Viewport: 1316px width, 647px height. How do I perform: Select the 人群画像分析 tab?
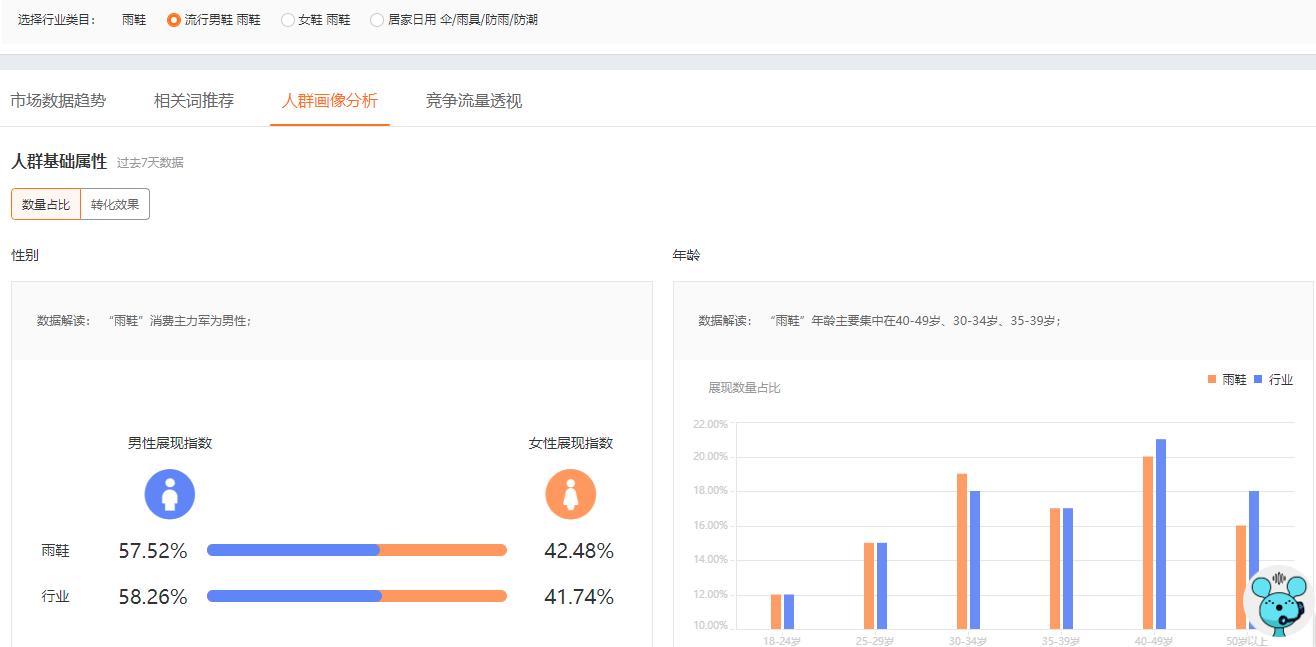pyautogui.click(x=329, y=100)
